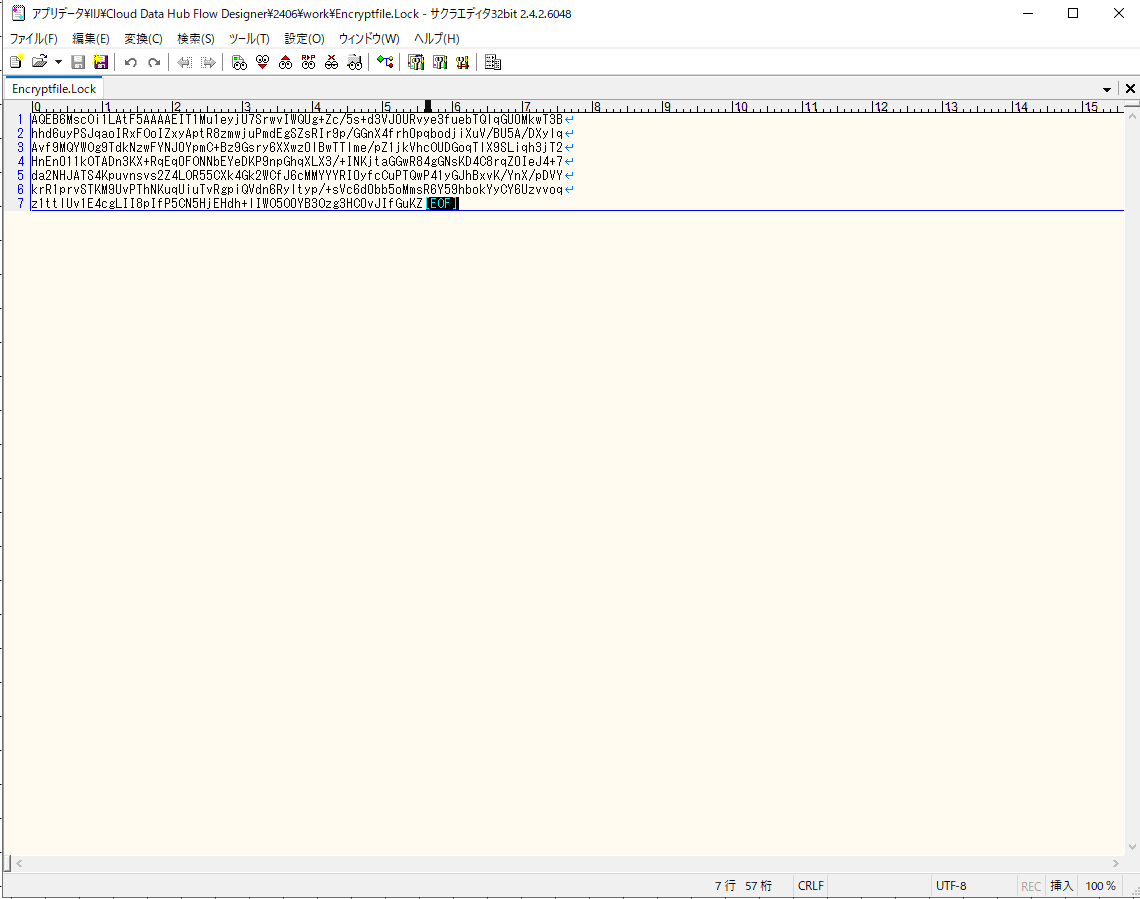This screenshot has height=899, width=1140.
Task: Click the Outline analysis icon
Action: pos(385,62)
